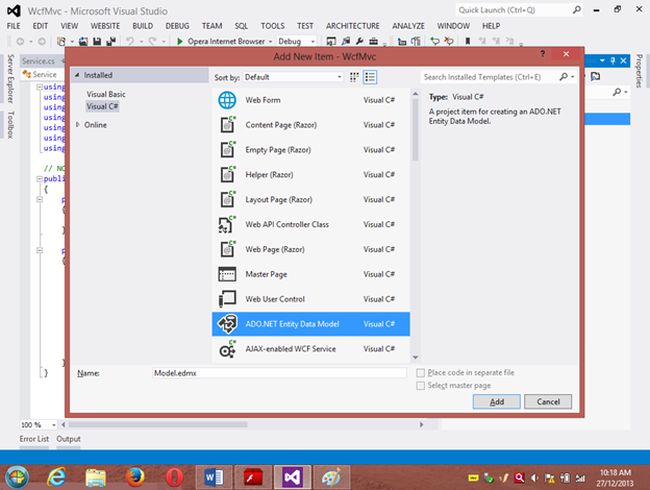The height and width of the screenshot is (490, 650).
Task: Open the Error List tab
Action: (34, 439)
